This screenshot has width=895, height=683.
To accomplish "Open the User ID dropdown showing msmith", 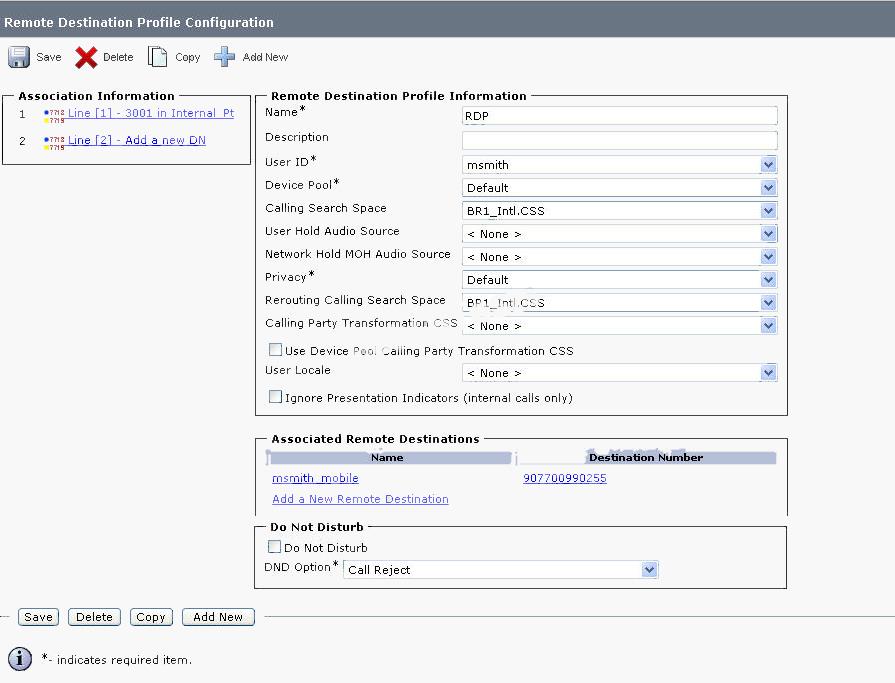I will tap(619, 165).
